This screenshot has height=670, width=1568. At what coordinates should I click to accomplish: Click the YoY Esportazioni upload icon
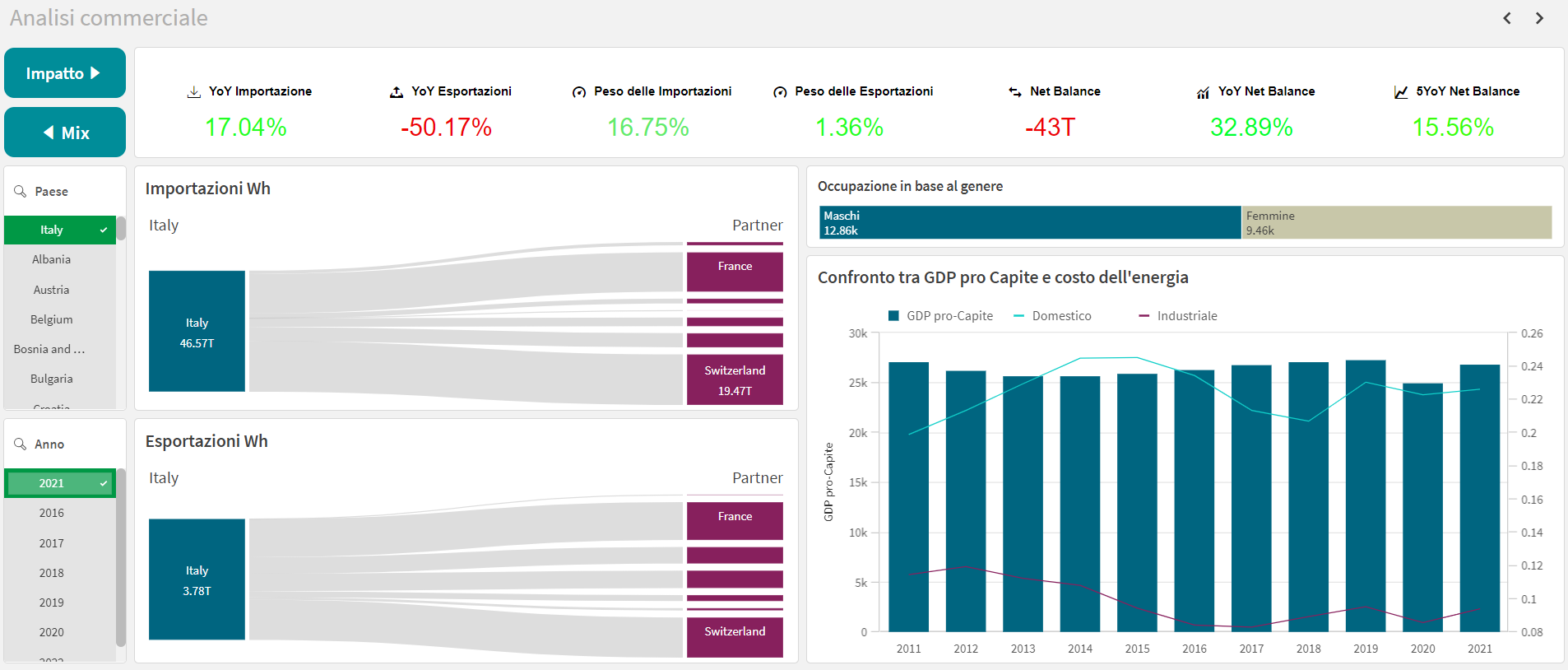[x=397, y=92]
